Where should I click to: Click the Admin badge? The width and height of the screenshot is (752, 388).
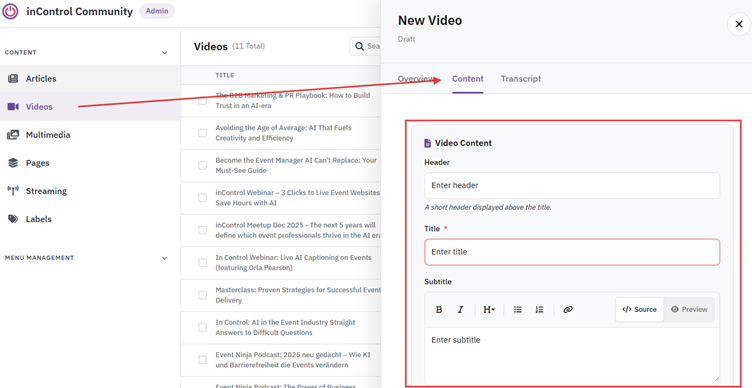click(157, 11)
